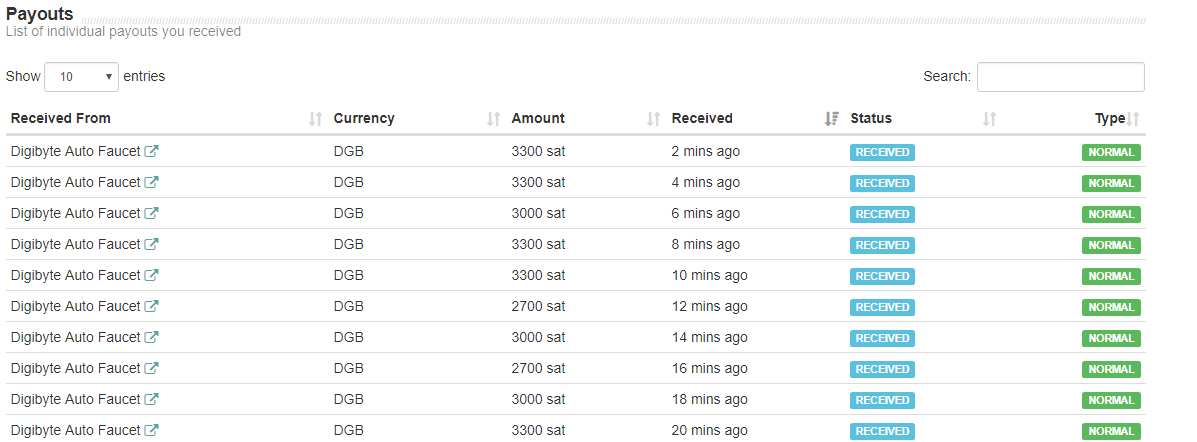Select the 12 mins ago timestamp

click(x=709, y=306)
